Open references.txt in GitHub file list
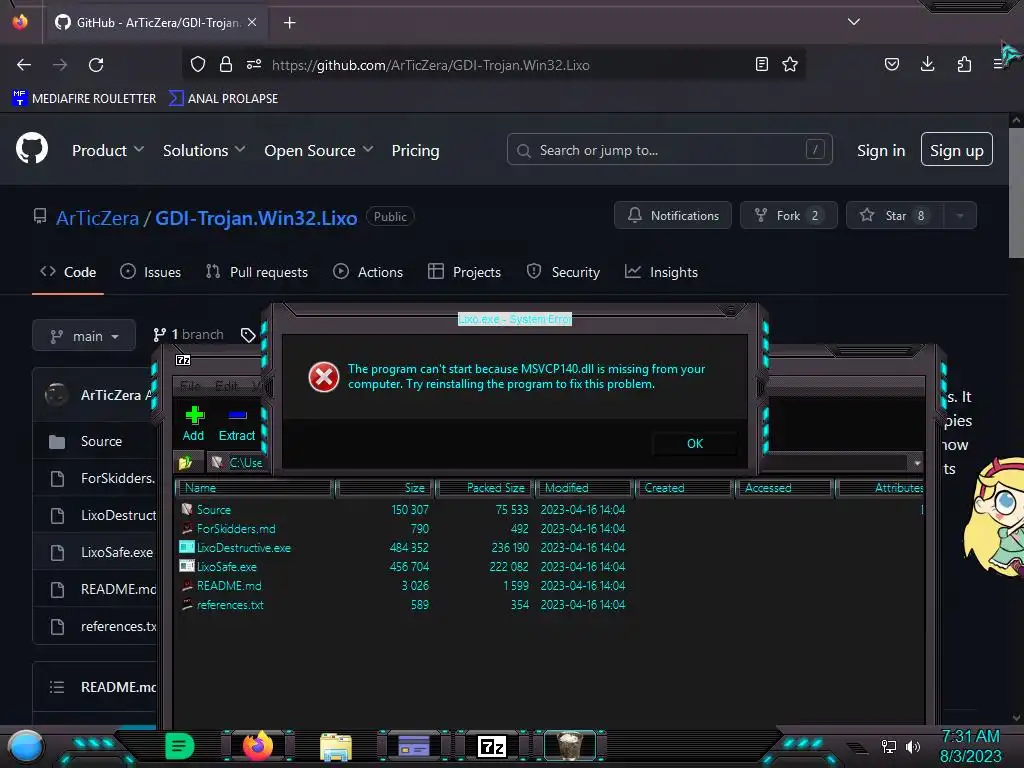Screen dimensions: 1024x768 click(x=118, y=626)
